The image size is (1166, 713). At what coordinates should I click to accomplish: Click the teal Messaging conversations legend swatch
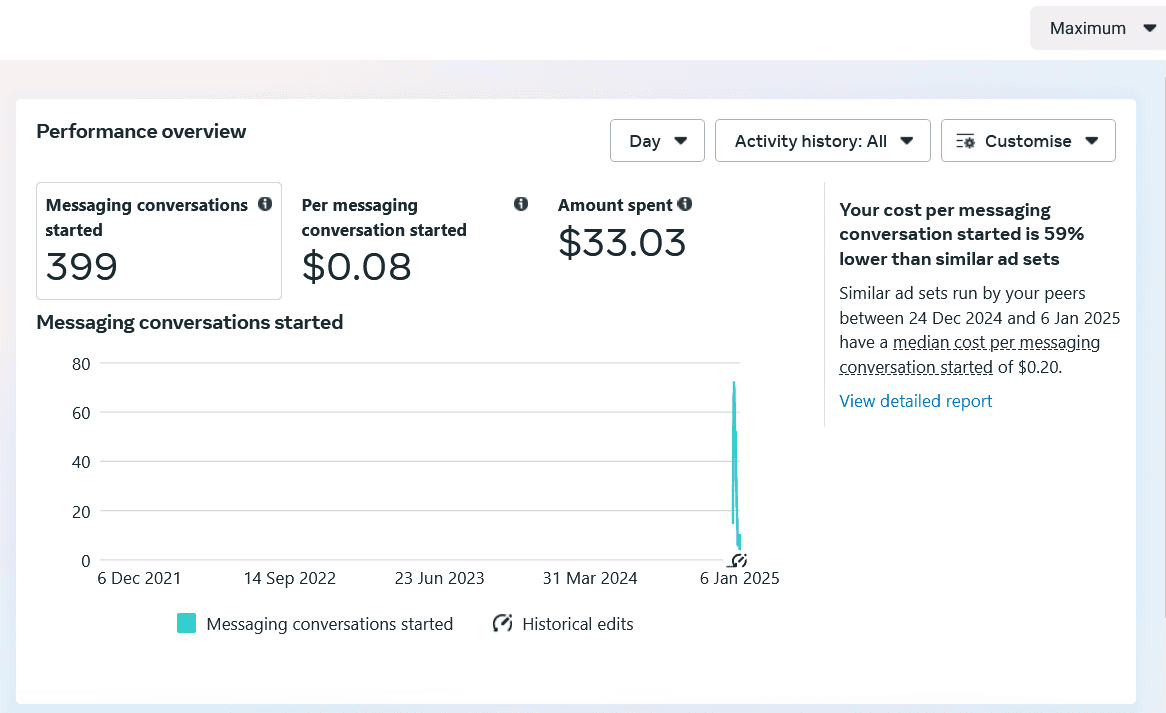pyautogui.click(x=187, y=623)
